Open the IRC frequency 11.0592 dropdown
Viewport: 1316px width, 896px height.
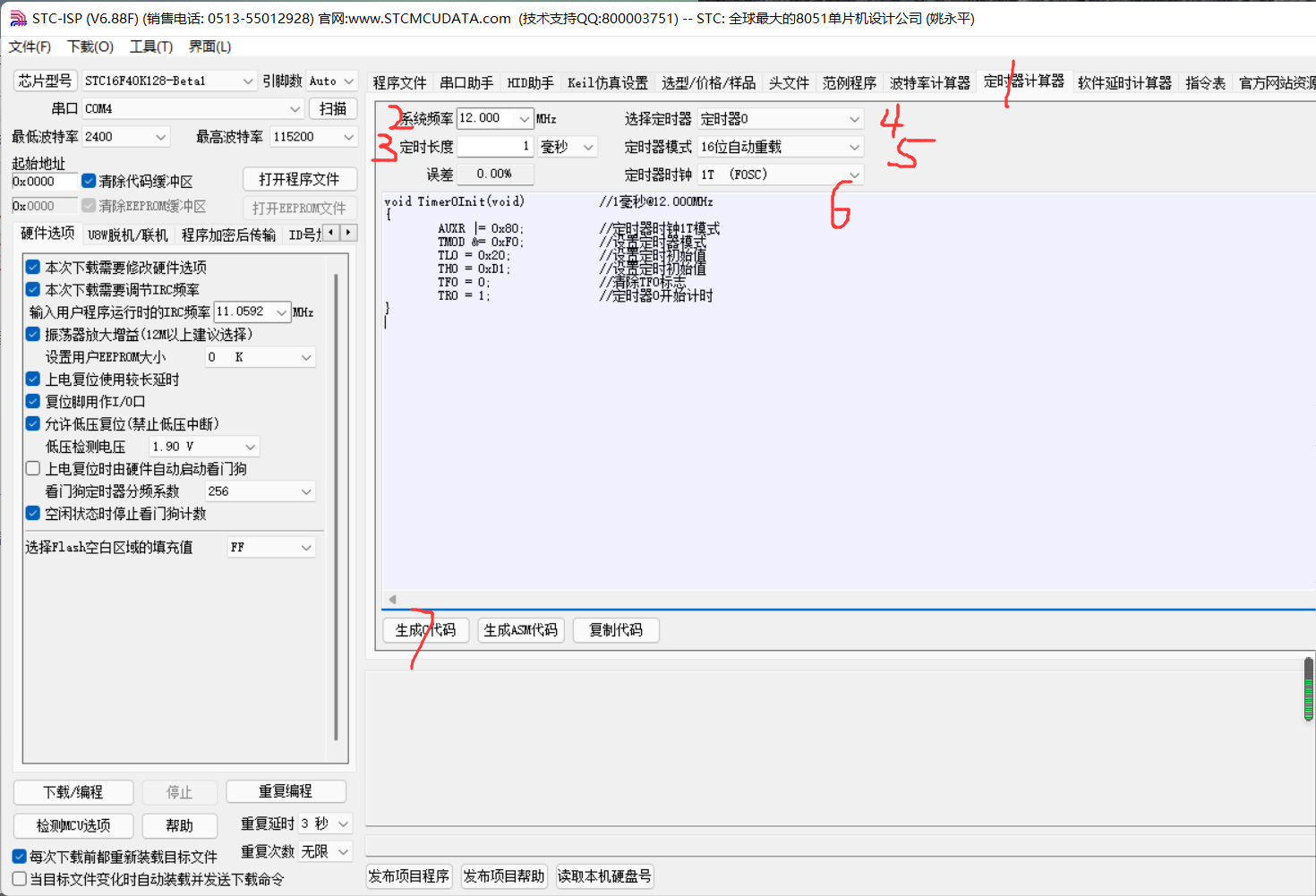[x=252, y=311]
